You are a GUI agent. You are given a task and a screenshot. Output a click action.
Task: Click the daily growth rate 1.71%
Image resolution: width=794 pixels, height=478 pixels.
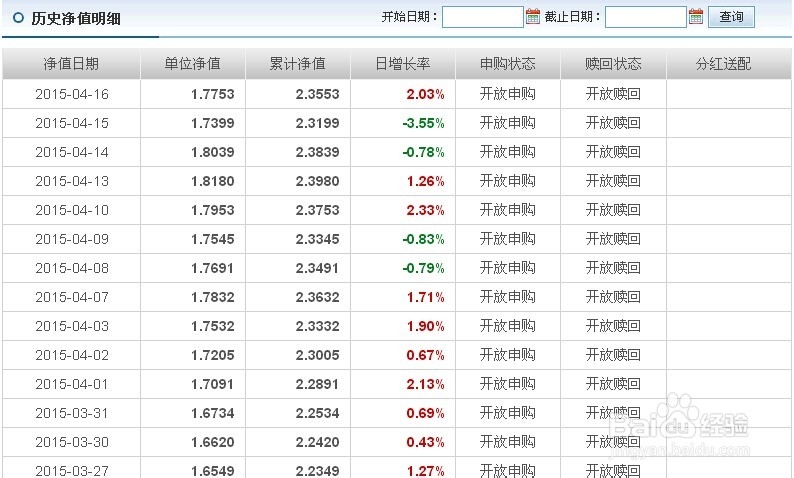(x=425, y=297)
